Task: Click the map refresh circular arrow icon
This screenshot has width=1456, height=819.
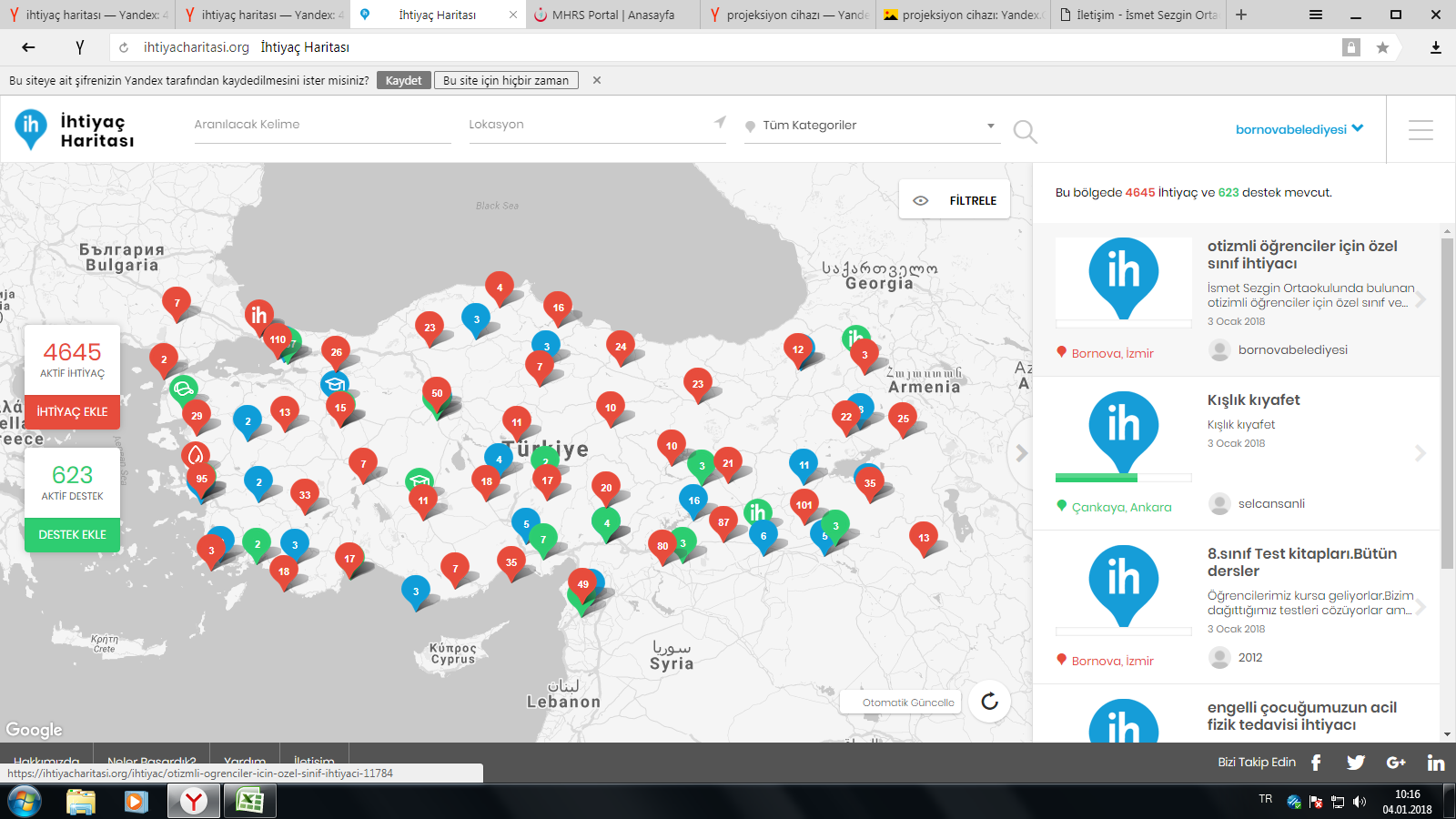Action: (989, 702)
